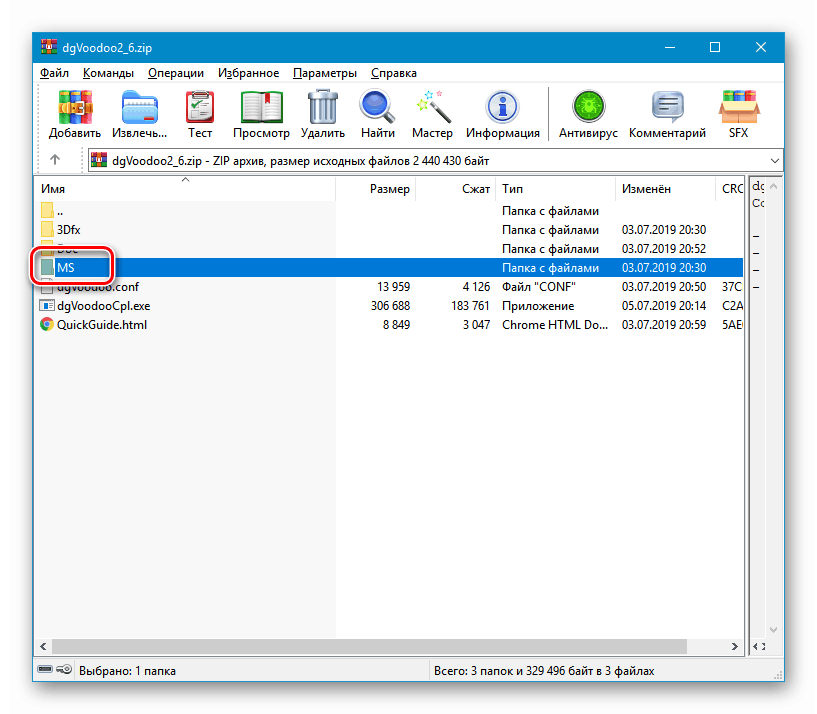Open the Комментарий tool
Image resolution: width=817 pixels, height=714 pixels.
tap(667, 114)
